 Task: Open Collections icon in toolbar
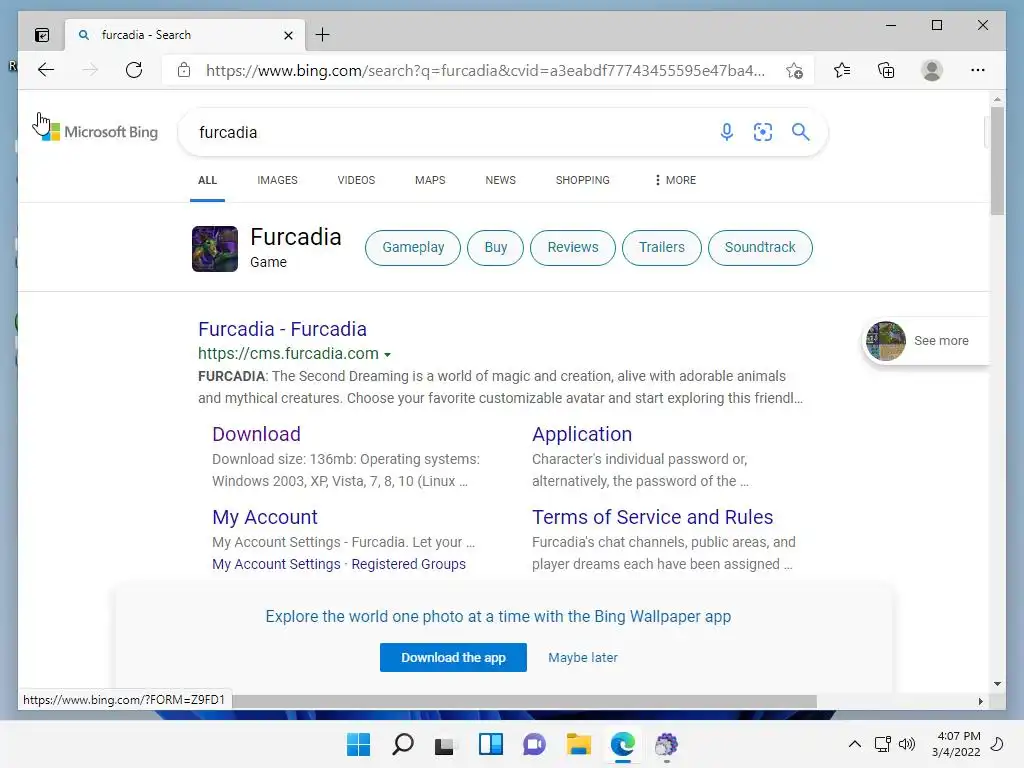(x=886, y=70)
